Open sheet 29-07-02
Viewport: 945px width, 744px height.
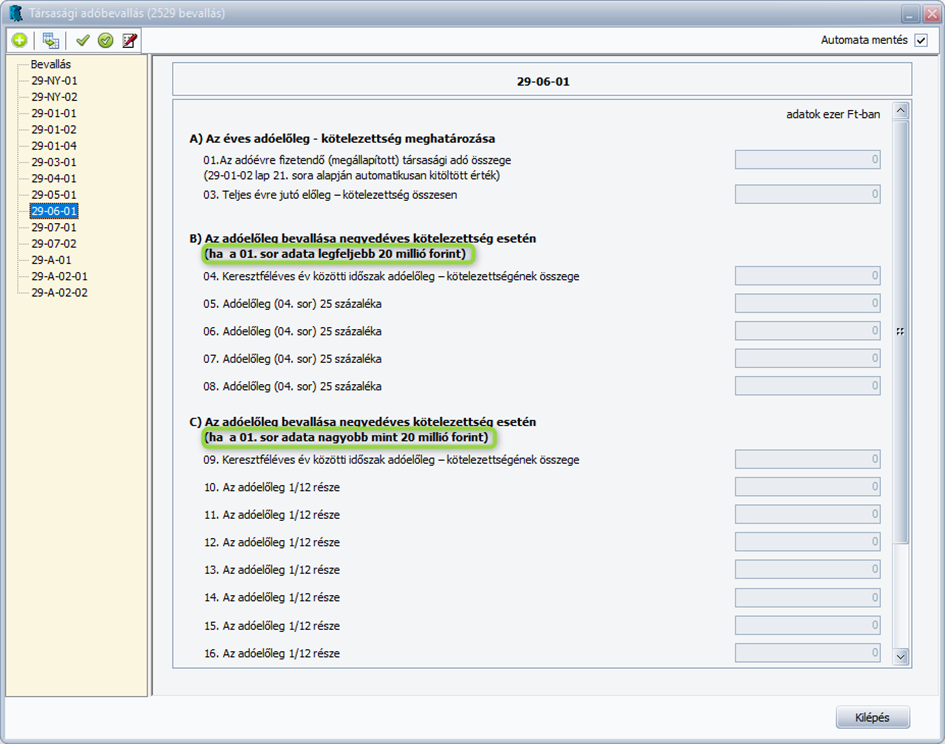54,244
